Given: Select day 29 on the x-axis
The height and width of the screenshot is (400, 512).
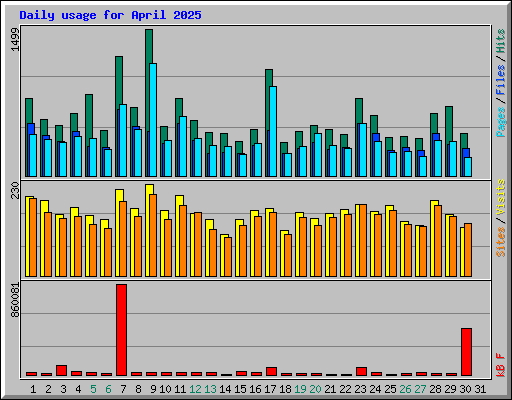Looking at the screenshot, I should tap(450, 389).
